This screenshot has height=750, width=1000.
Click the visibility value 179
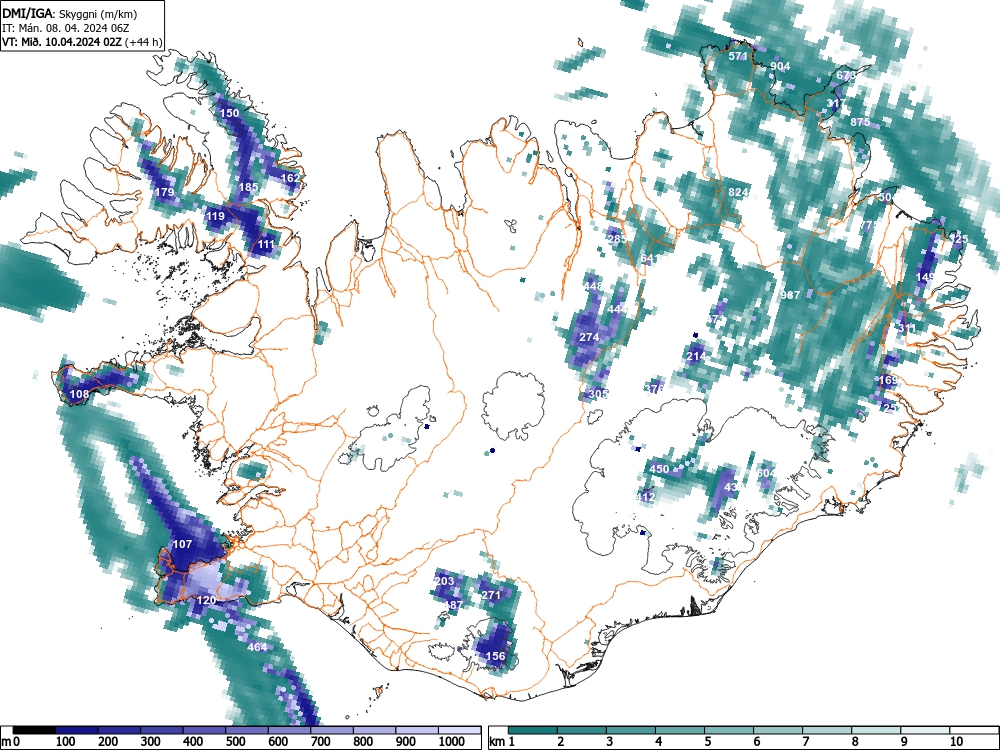pyautogui.click(x=164, y=192)
